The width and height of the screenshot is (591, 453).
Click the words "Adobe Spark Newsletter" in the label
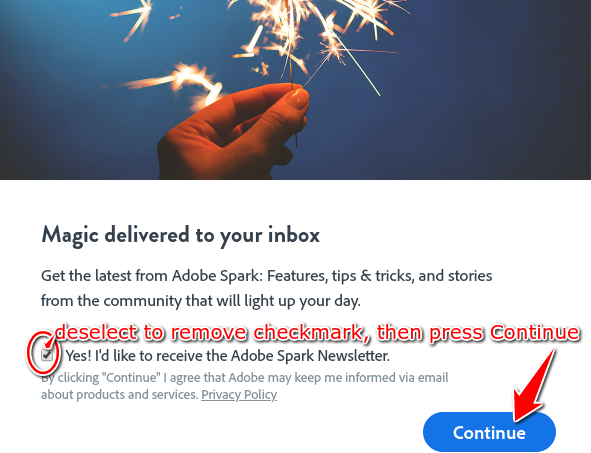310,355
